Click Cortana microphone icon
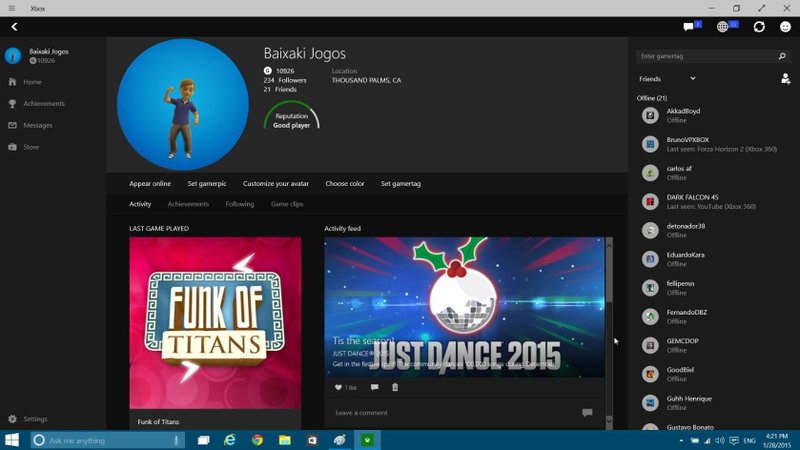Viewport: 800px width, 450px height. (x=176, y=440)
